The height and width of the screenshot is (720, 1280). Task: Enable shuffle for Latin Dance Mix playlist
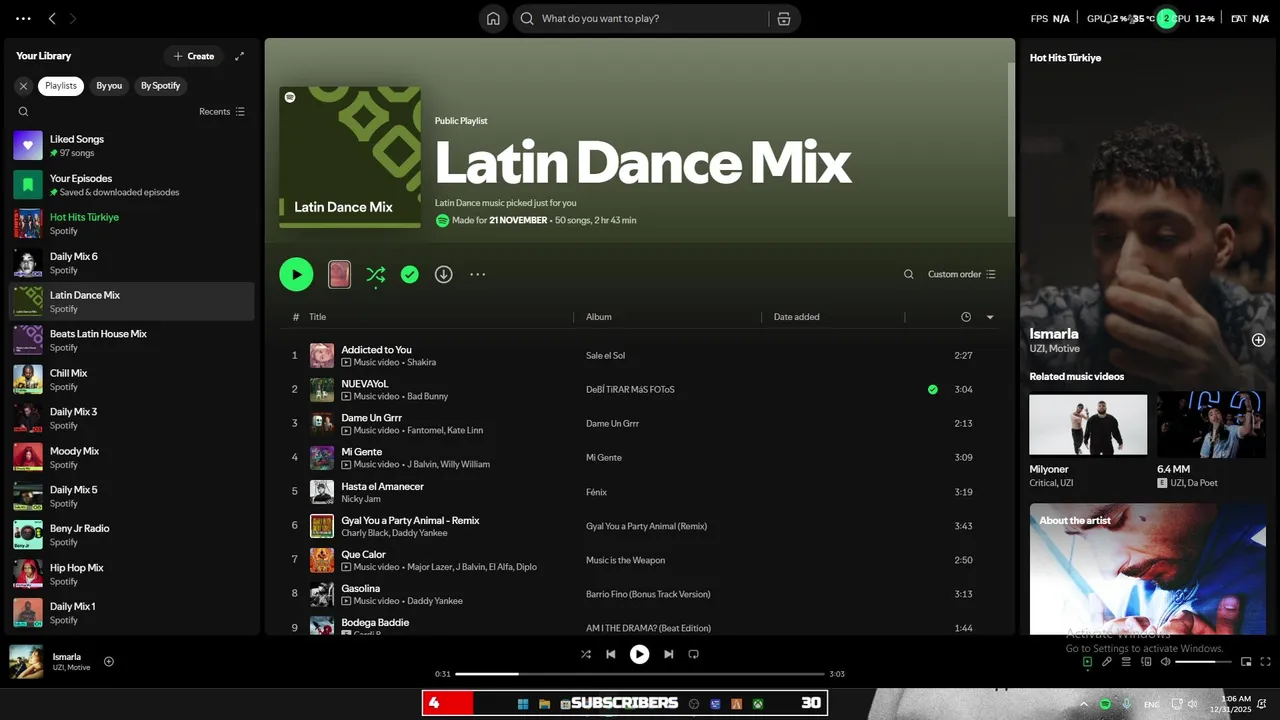tap(375, 274)
